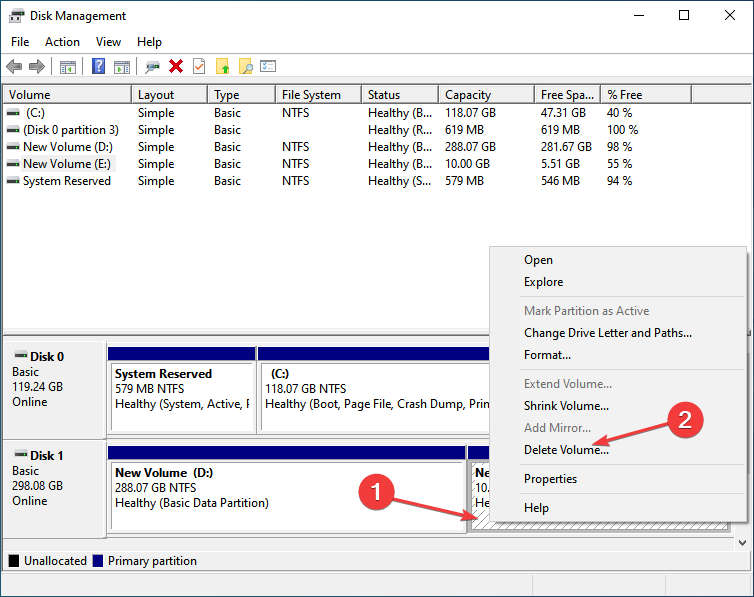
Task: Click the drive icon beside (C:) volume
Action: pyautogui.click(x=13, y=112)
